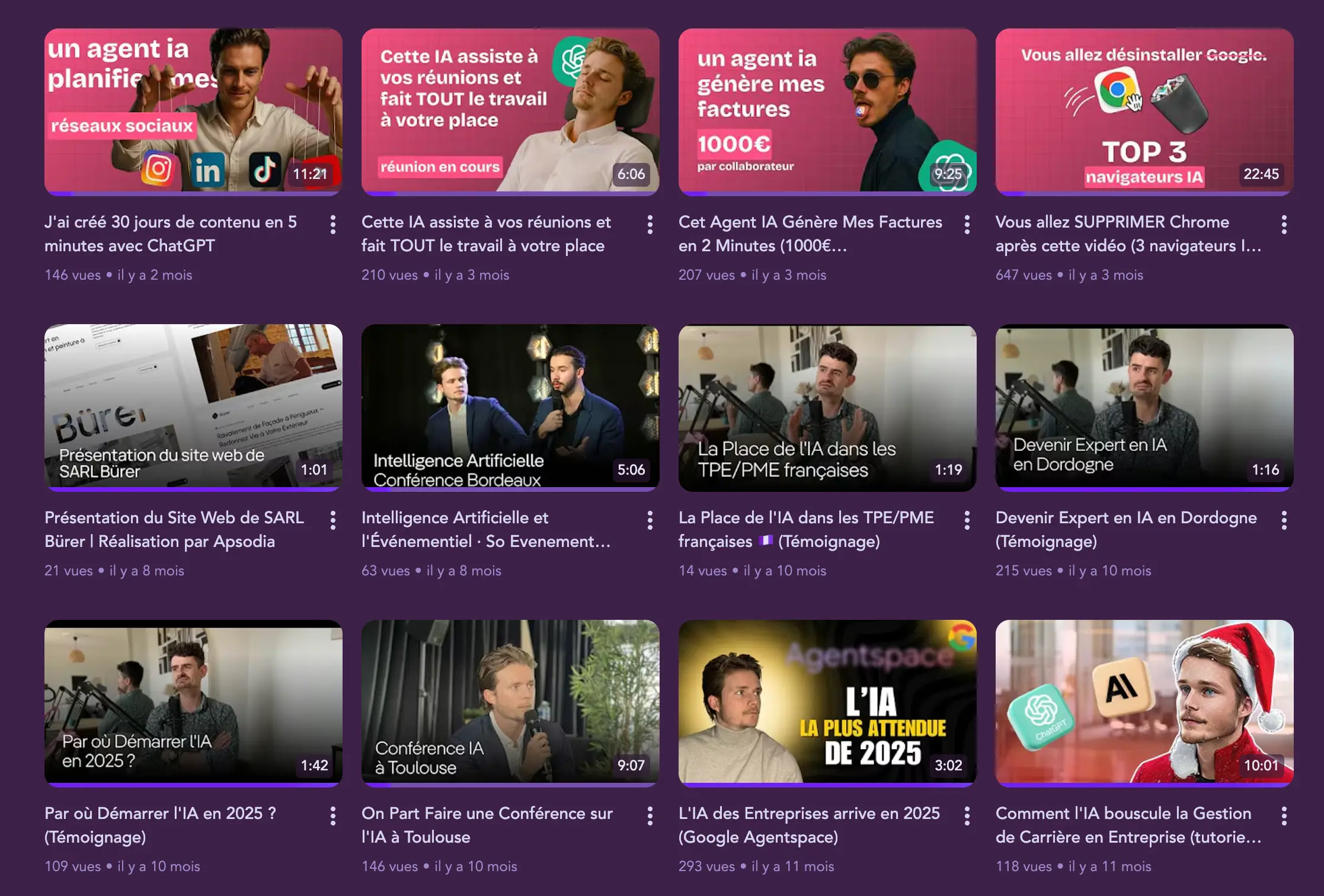This screenshot has width=1324, height=896.
Task: Click the Santa hat ChatGPT video thumbnail
Action: pyautogui.click(x=1144, y=702)
